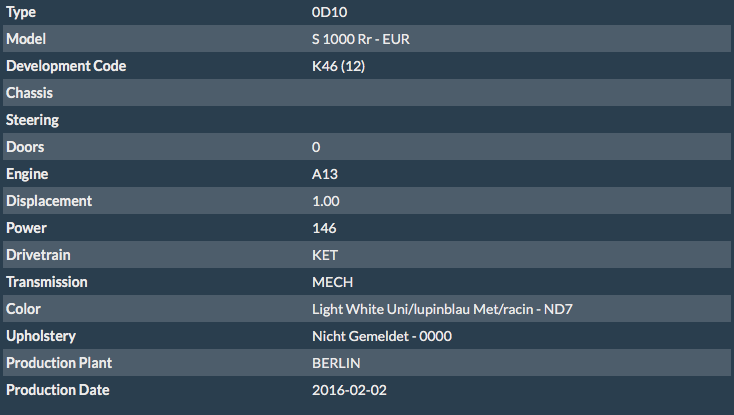The image size is (734, 415).
Task: Click the transmission value MECH
Action: pyautogui.click(x=332, y=282)
